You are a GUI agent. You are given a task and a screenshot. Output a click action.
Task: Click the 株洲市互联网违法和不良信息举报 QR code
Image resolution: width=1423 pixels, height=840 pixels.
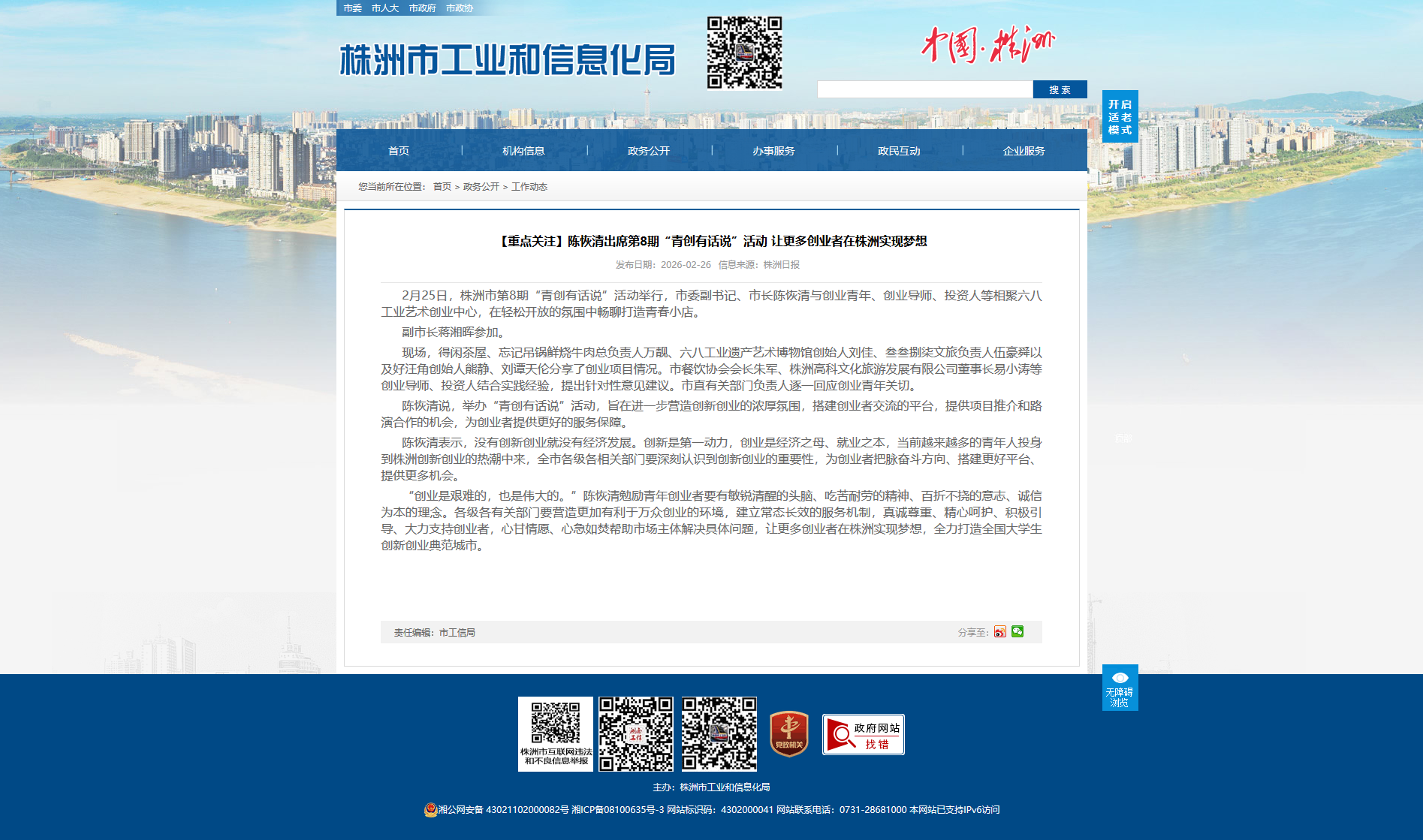pyautogui.click(x=555, y=733)
